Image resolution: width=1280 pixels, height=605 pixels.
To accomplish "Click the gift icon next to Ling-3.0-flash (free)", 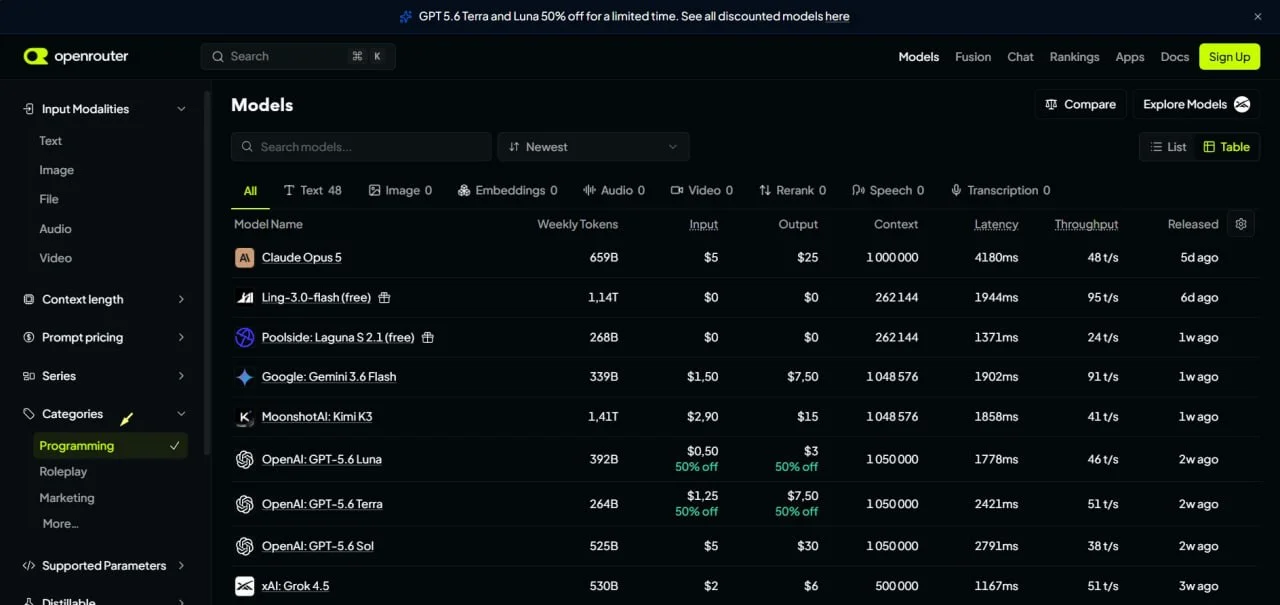I will point(384,297).
